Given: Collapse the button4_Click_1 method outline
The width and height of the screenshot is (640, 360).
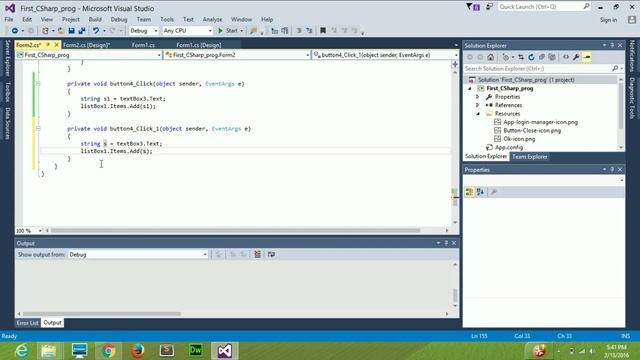Looking at the screenshot, I should pos(38,129).
